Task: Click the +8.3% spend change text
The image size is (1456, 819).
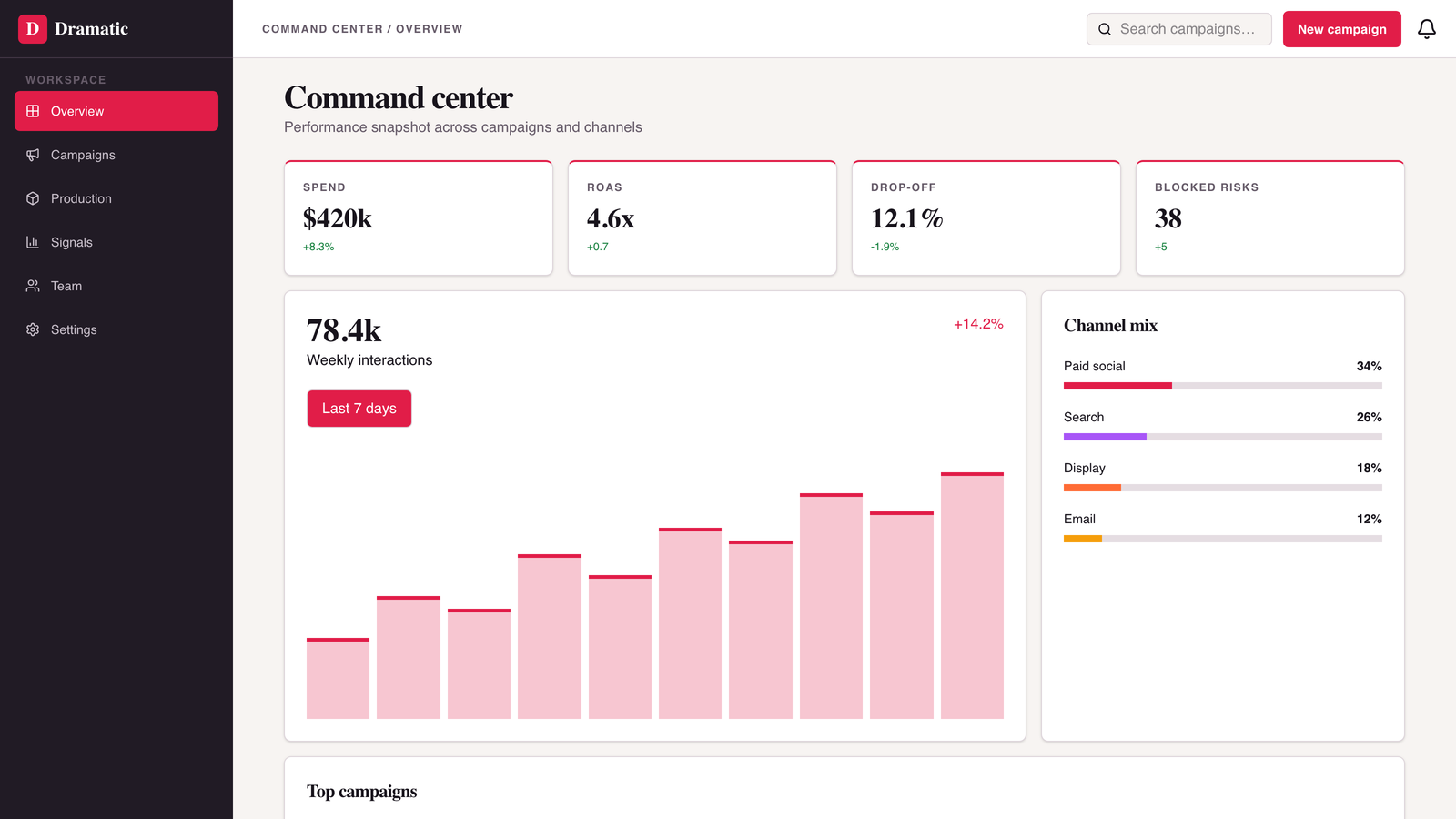Action: [318, 247]
